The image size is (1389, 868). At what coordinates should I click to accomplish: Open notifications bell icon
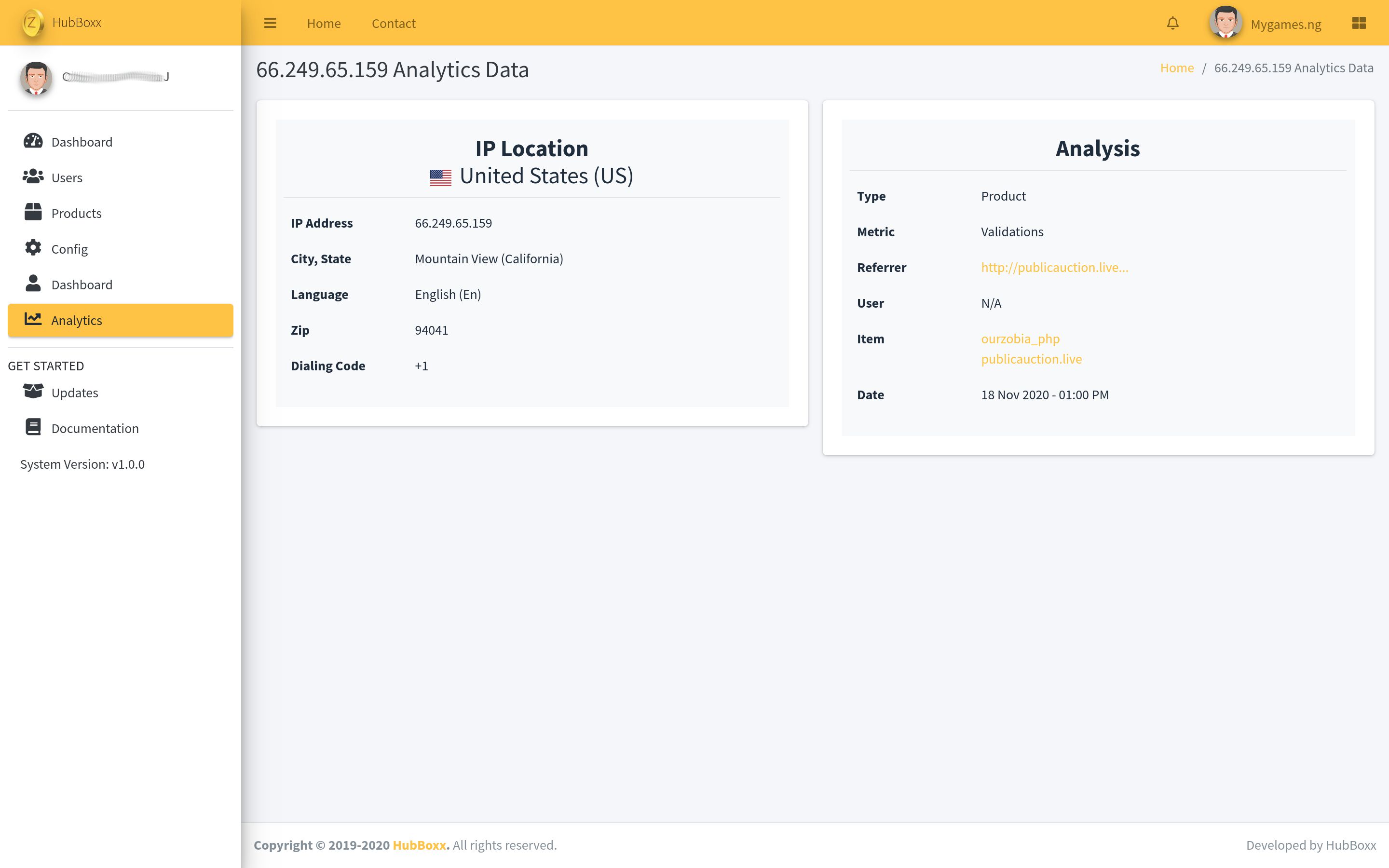[1172, 23]
